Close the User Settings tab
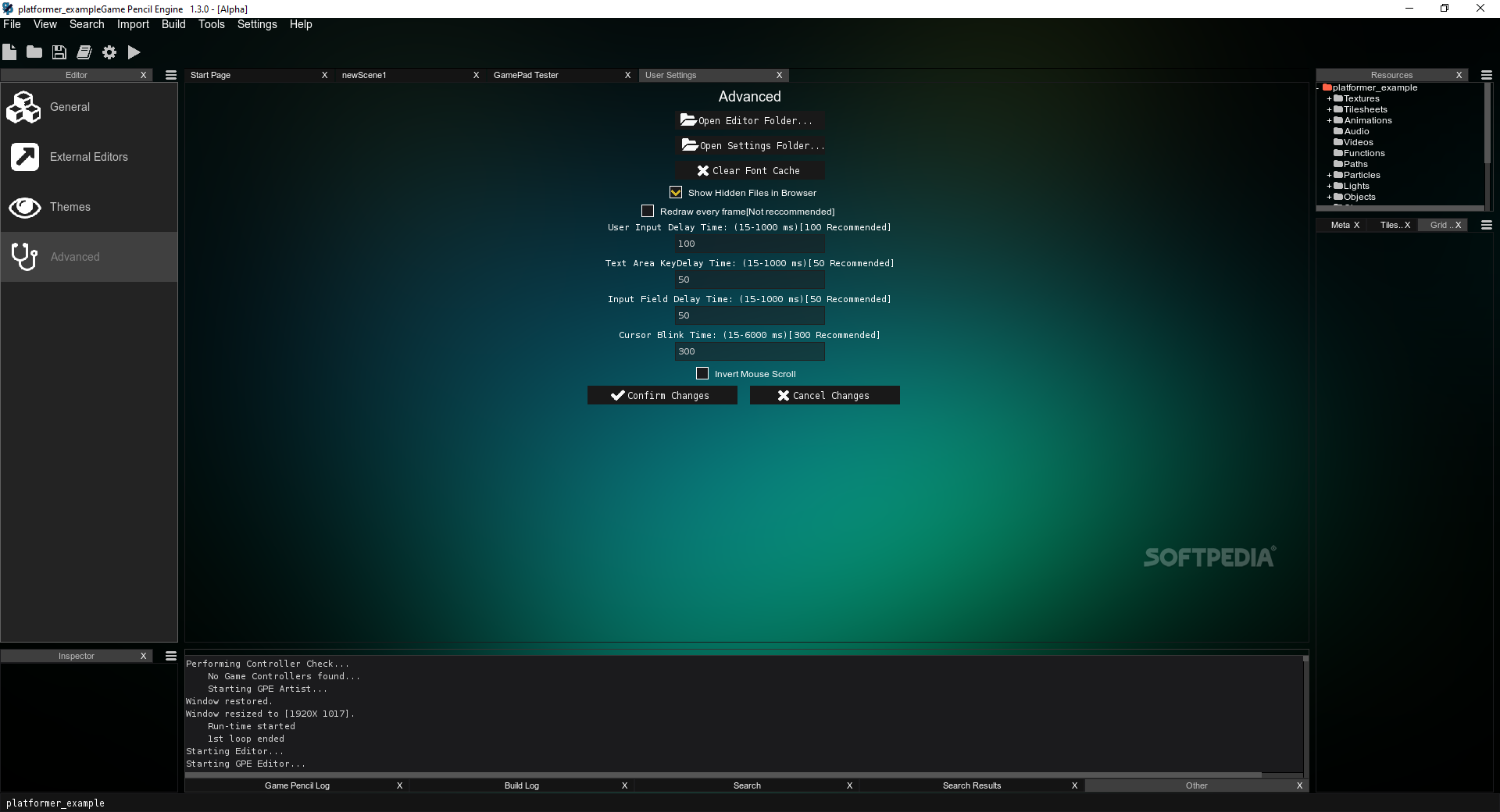1500x812 pixels. click(x=779, y=75)
